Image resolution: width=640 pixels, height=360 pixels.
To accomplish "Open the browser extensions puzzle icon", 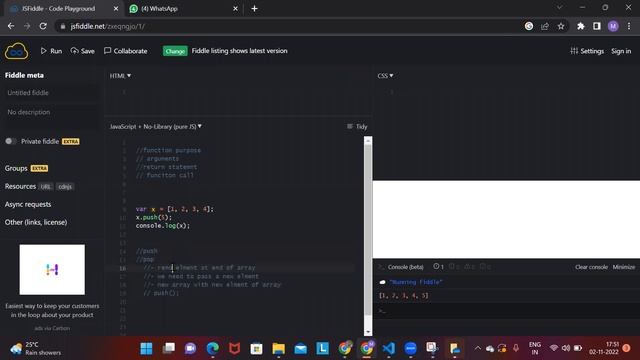I will tap(580, 26).
